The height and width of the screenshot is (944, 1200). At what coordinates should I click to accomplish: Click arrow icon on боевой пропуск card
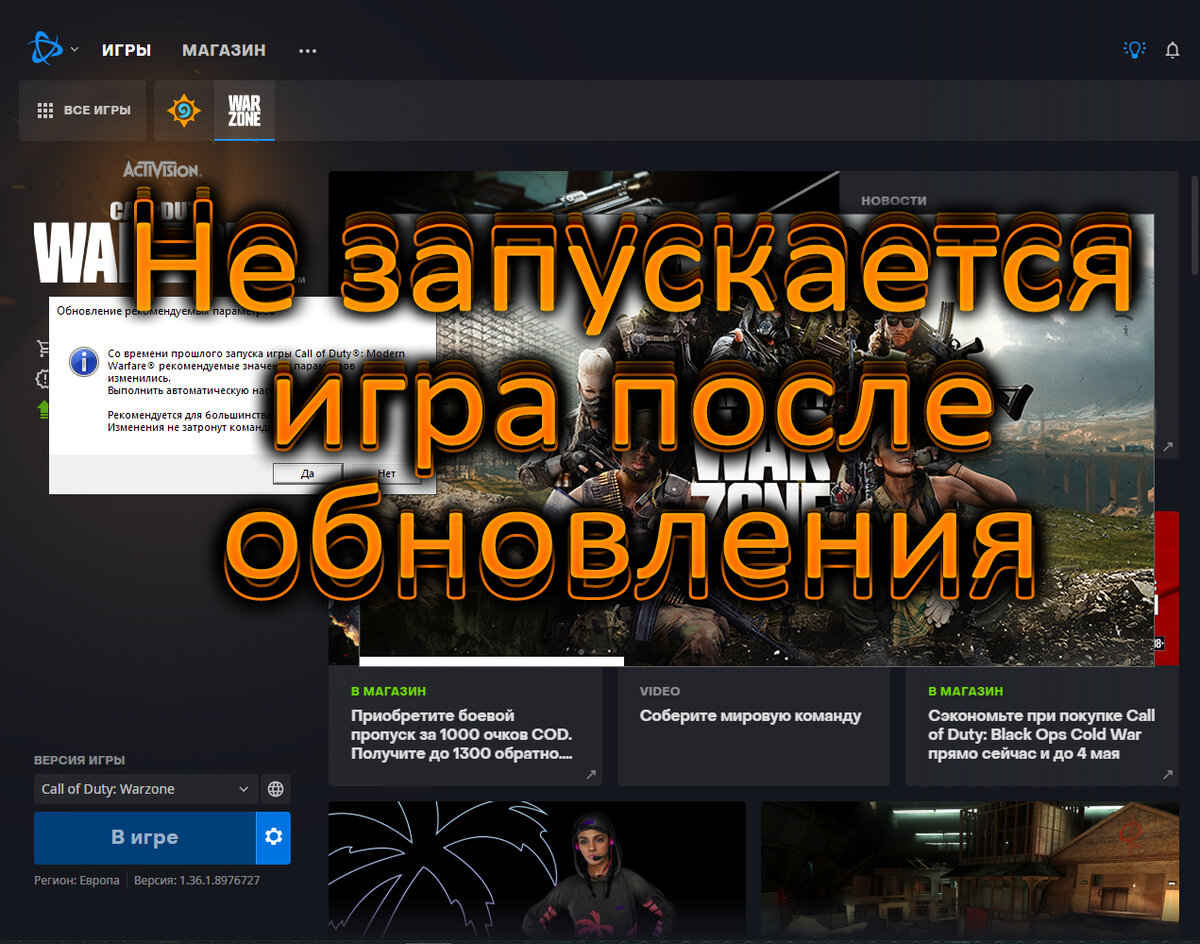[591, 774]
